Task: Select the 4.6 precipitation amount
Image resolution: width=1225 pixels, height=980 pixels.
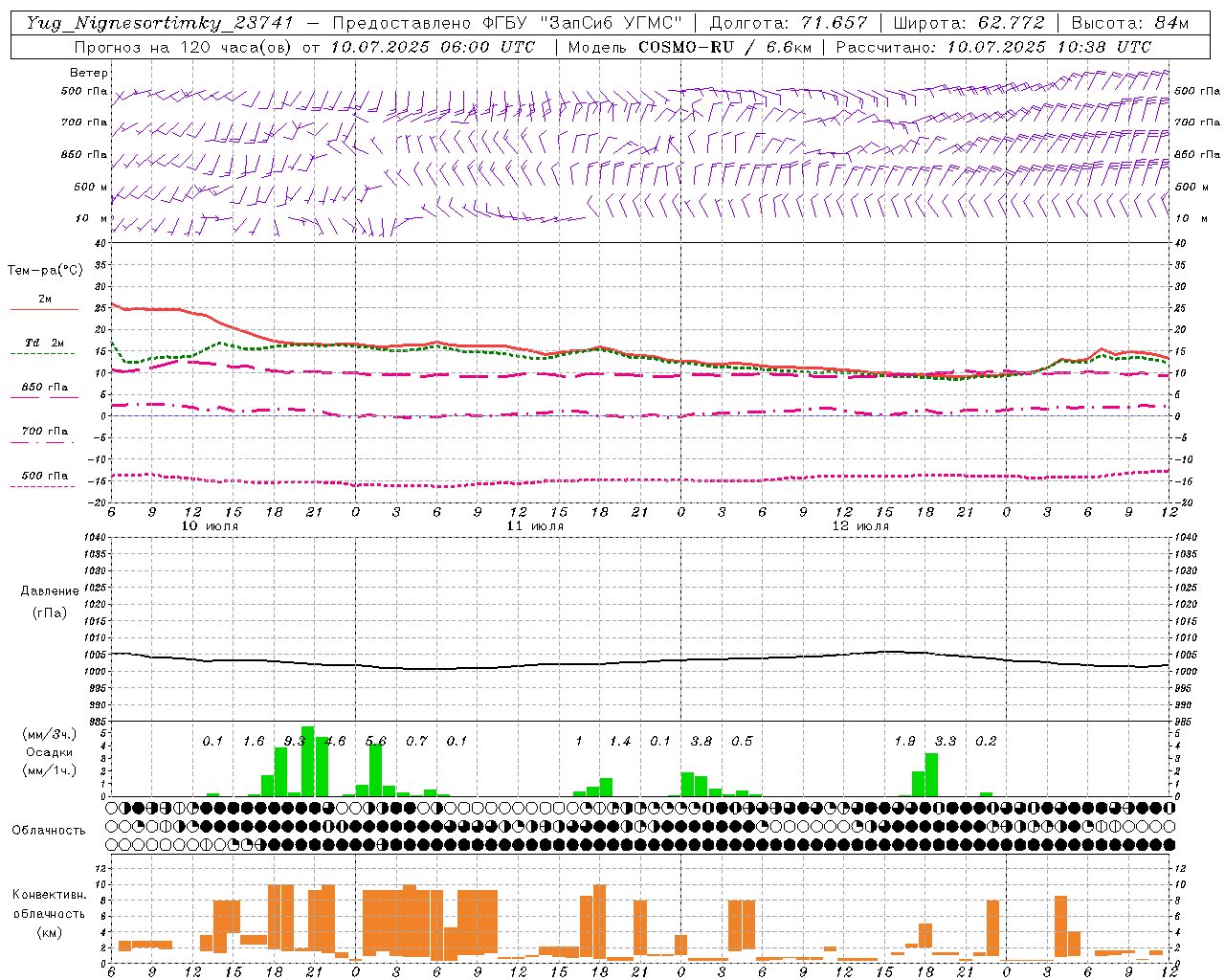Action: point(335,742)
